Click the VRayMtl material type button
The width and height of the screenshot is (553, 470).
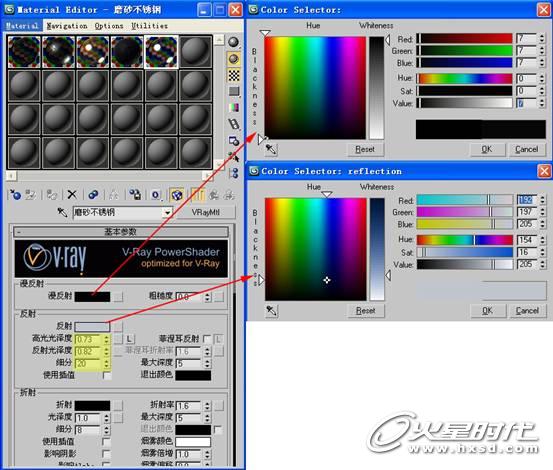point(206,212)
